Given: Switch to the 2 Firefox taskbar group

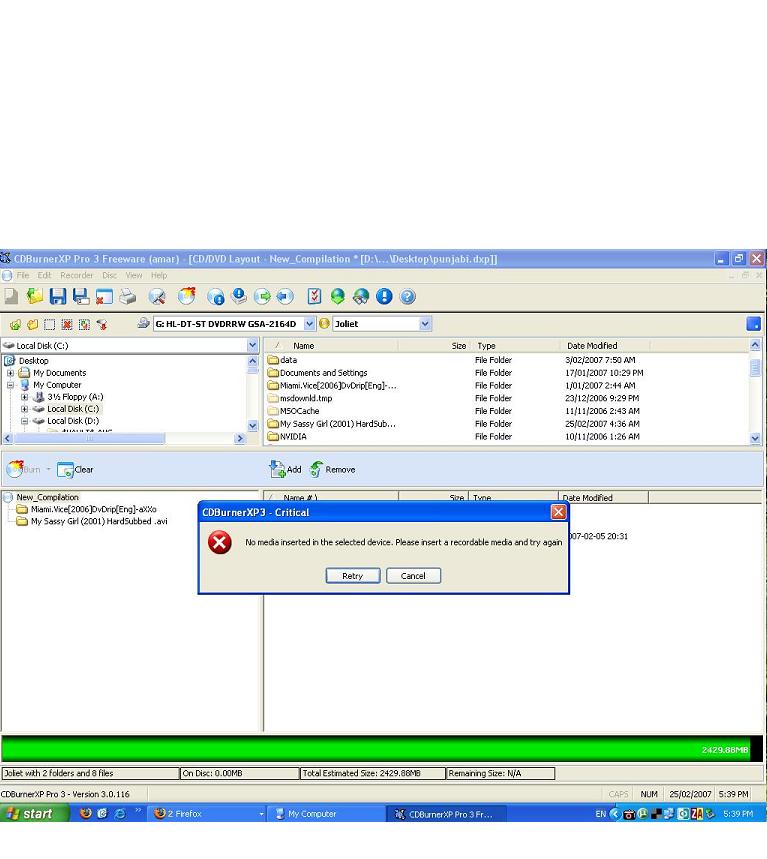Looking at the screenshot, I should [x=207, y=814].
